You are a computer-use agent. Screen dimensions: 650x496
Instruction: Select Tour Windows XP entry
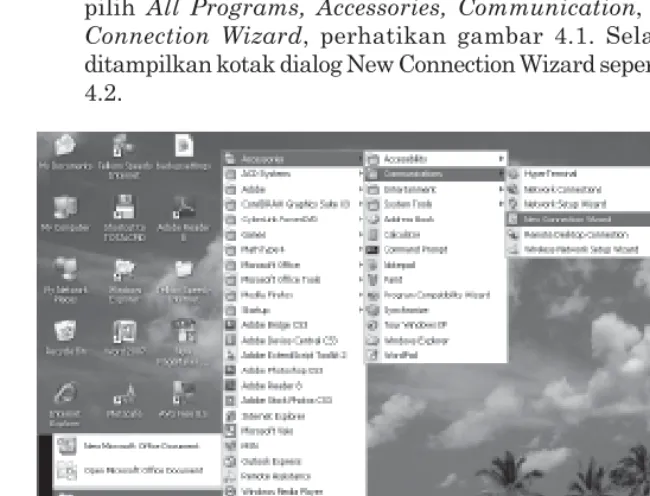435,325
